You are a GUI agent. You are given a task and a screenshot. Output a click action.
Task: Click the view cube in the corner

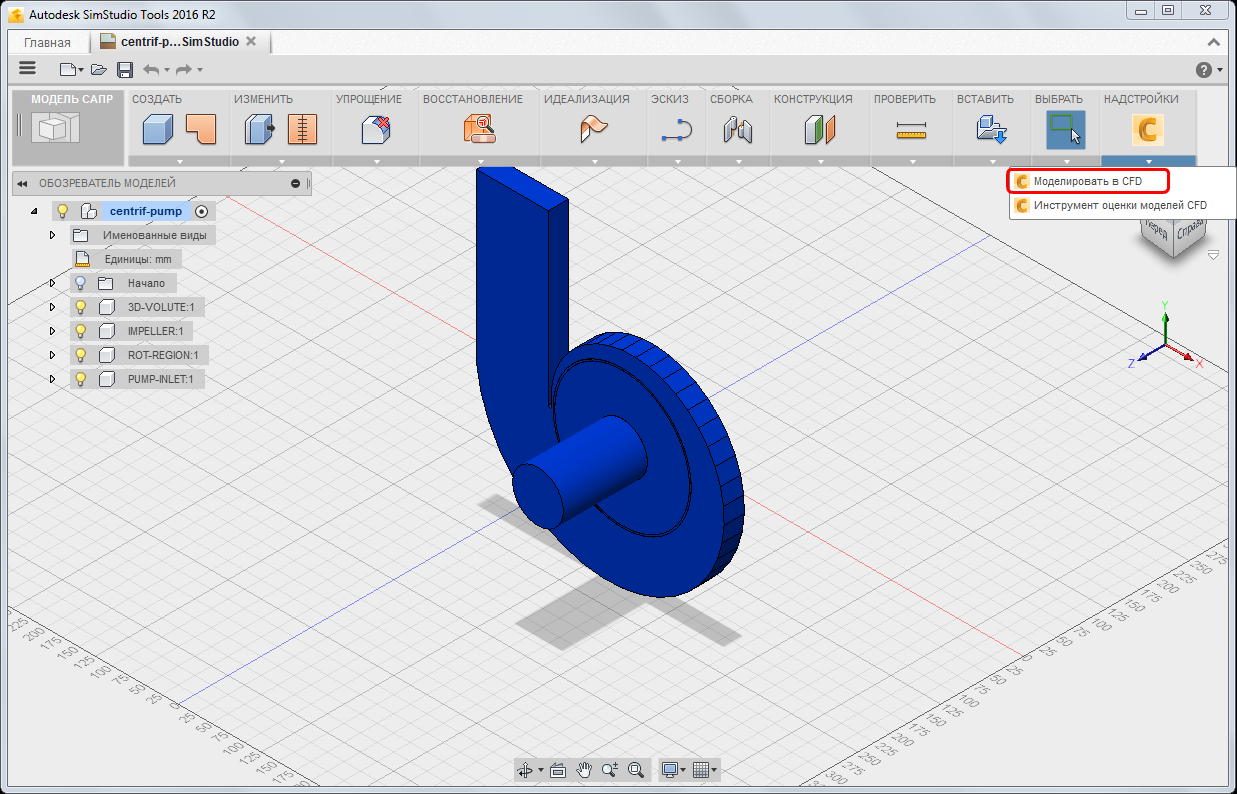[x=1174, y=239]
